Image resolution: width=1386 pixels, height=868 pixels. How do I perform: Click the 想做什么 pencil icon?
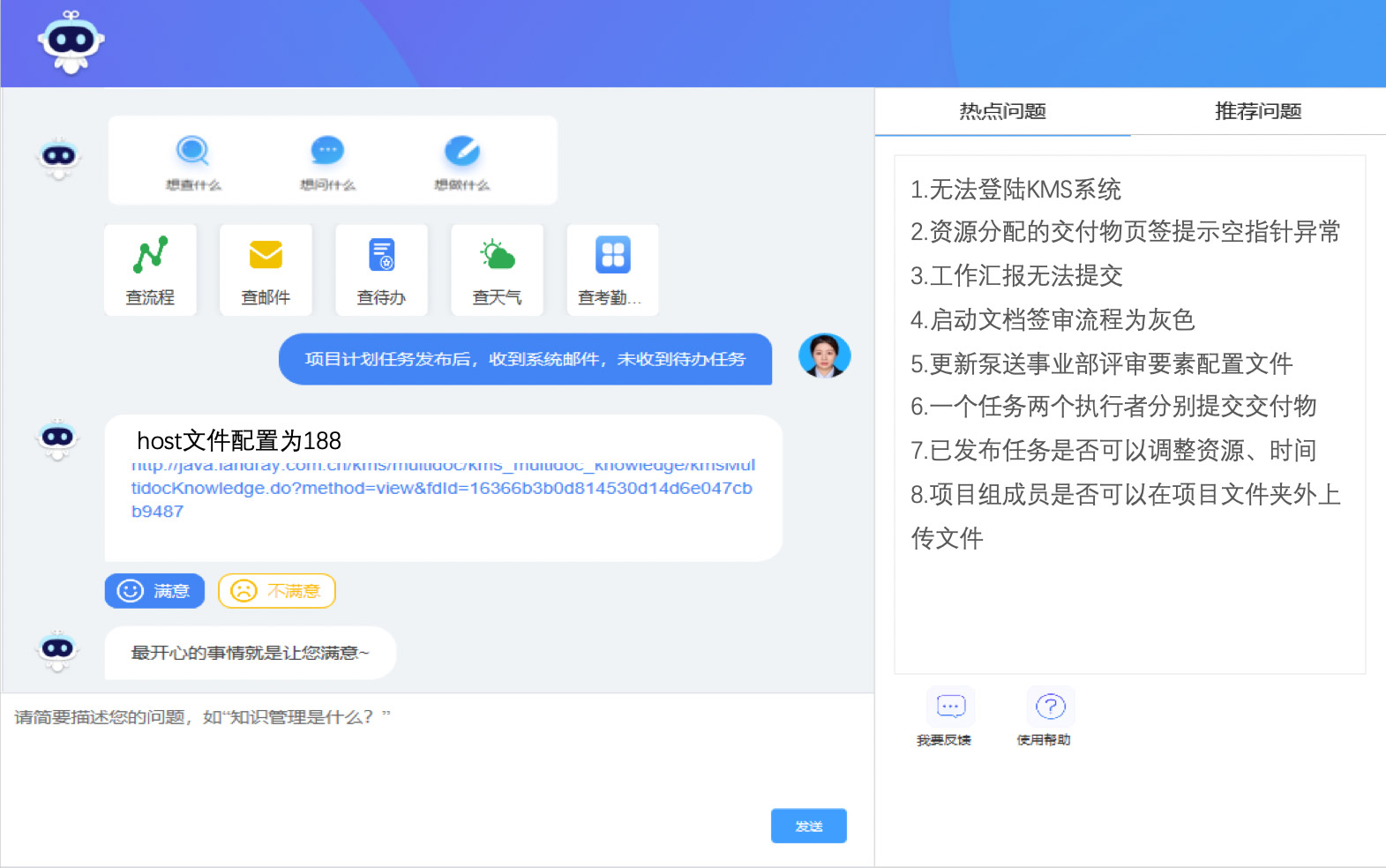pyautogui.click(x=461, y=152)
